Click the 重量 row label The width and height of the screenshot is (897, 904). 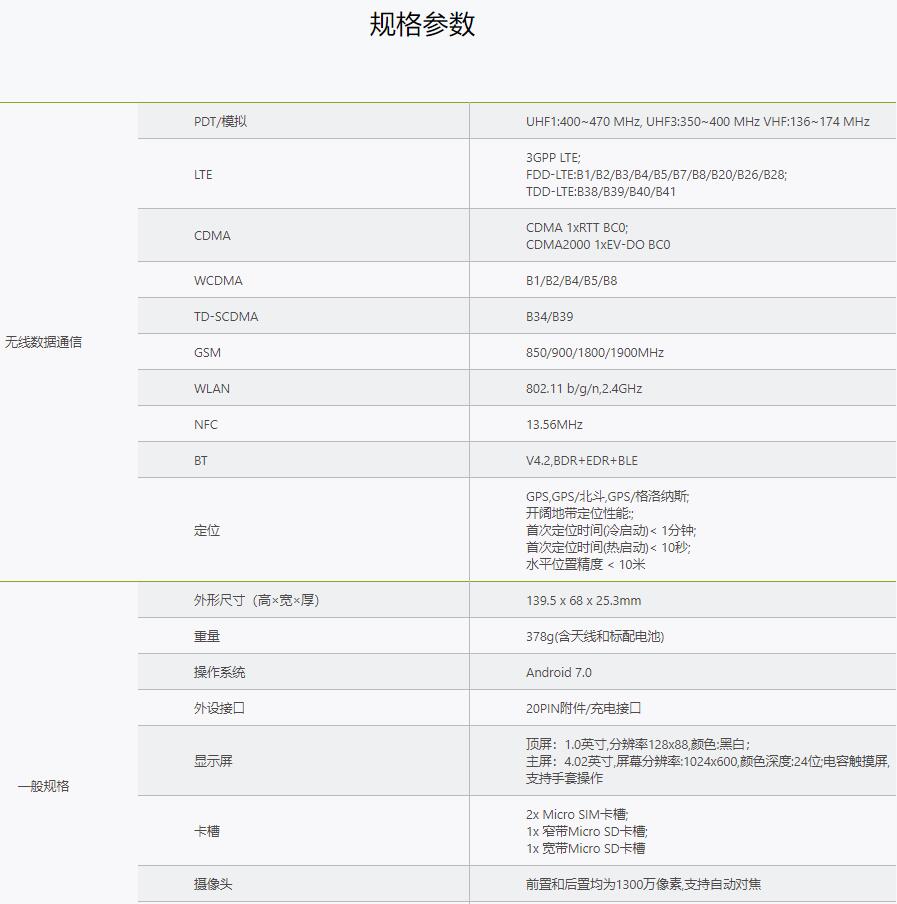(x=207, y=636)
